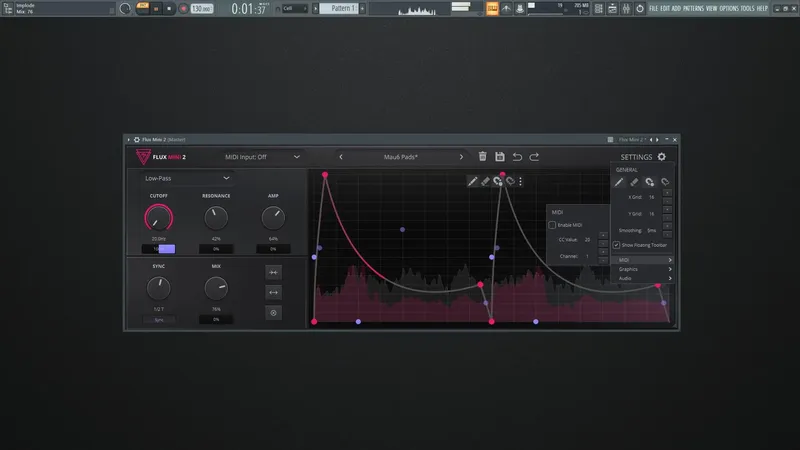
Task: Expand the MIDI submenu in settings
Action: (x=643, y=260)
